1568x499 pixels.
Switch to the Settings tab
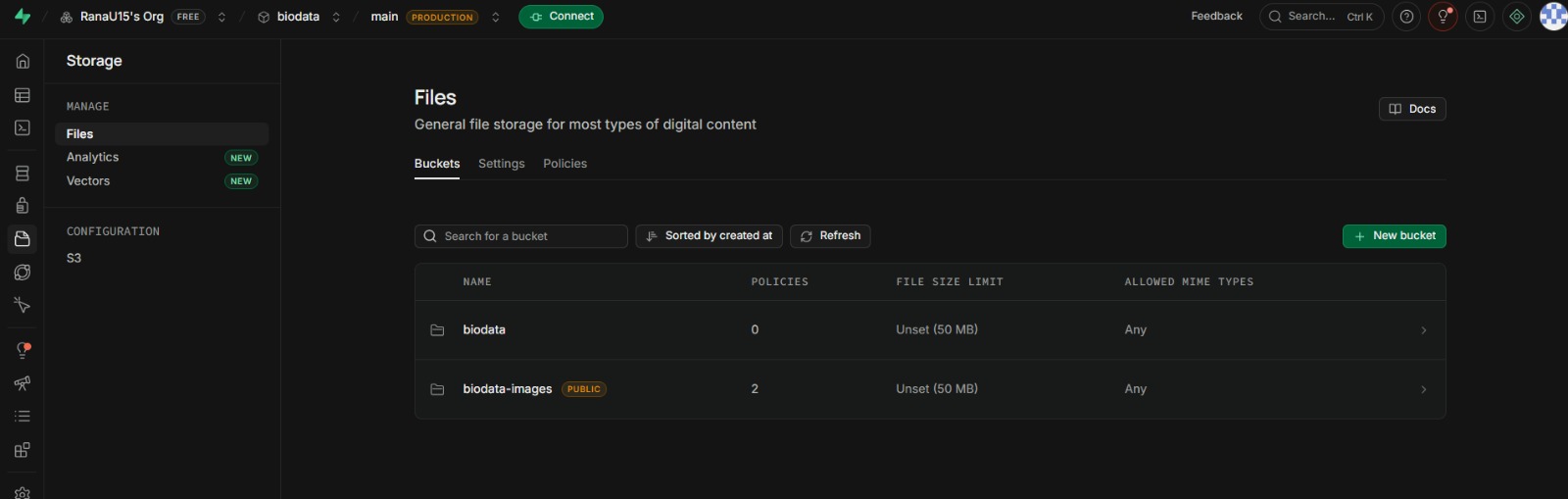click(x=501, y=164)
